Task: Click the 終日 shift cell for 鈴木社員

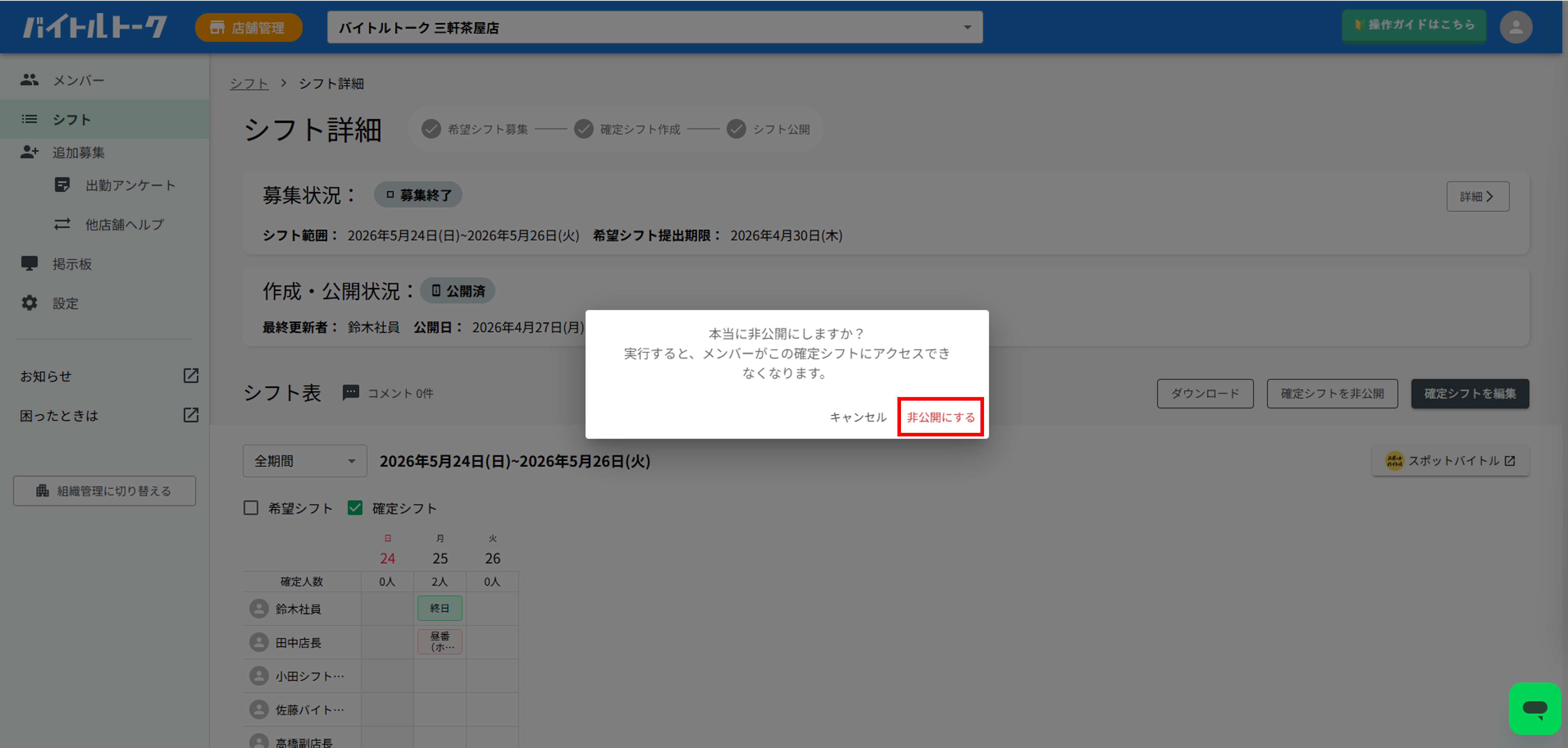Action: click(x=440, y=608)
